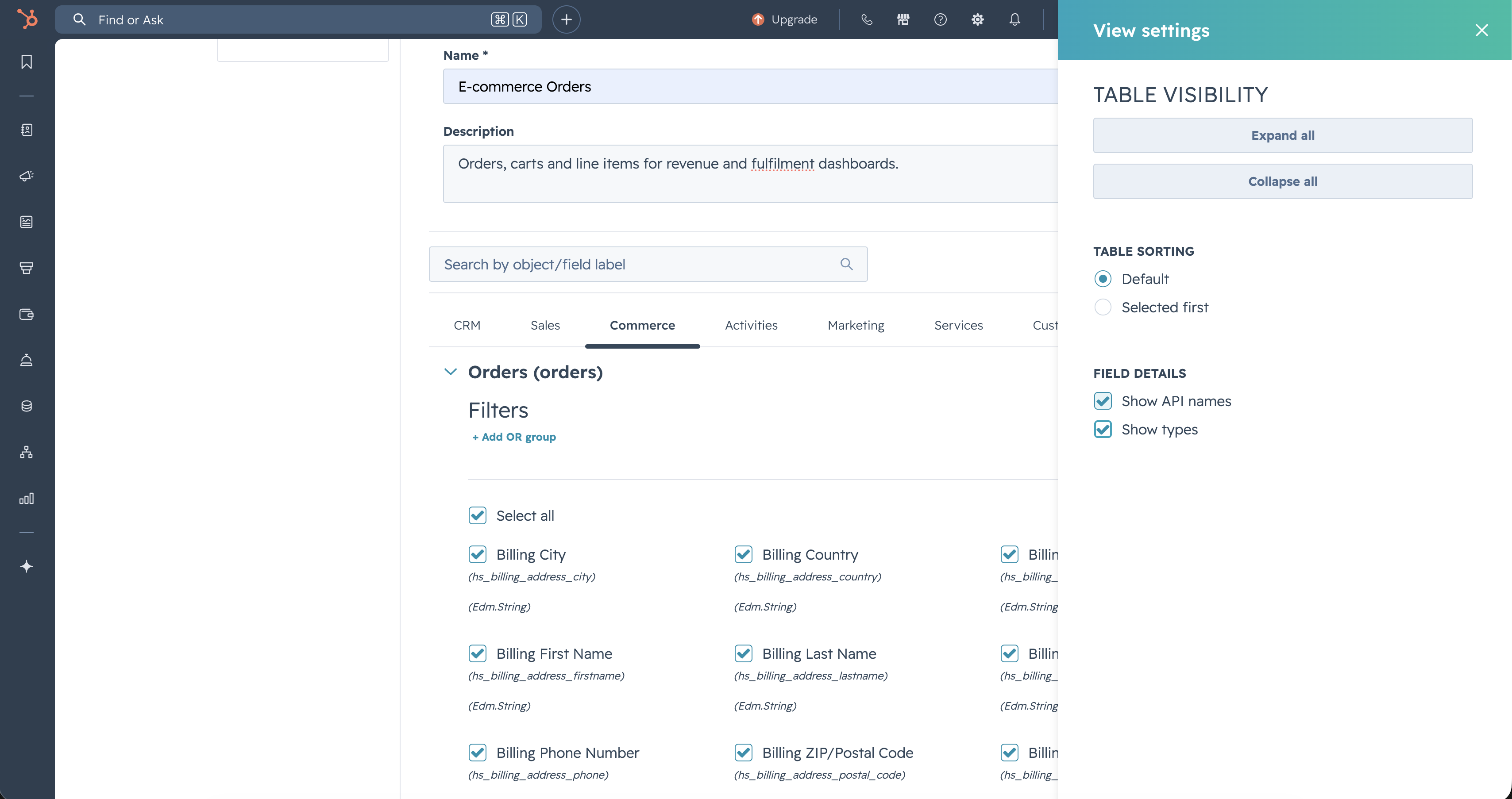Switch to the Activities tab
Image resolution: width=1512 pixels, height=799 pixels.
pyautogui.click(x=751, y=325)
